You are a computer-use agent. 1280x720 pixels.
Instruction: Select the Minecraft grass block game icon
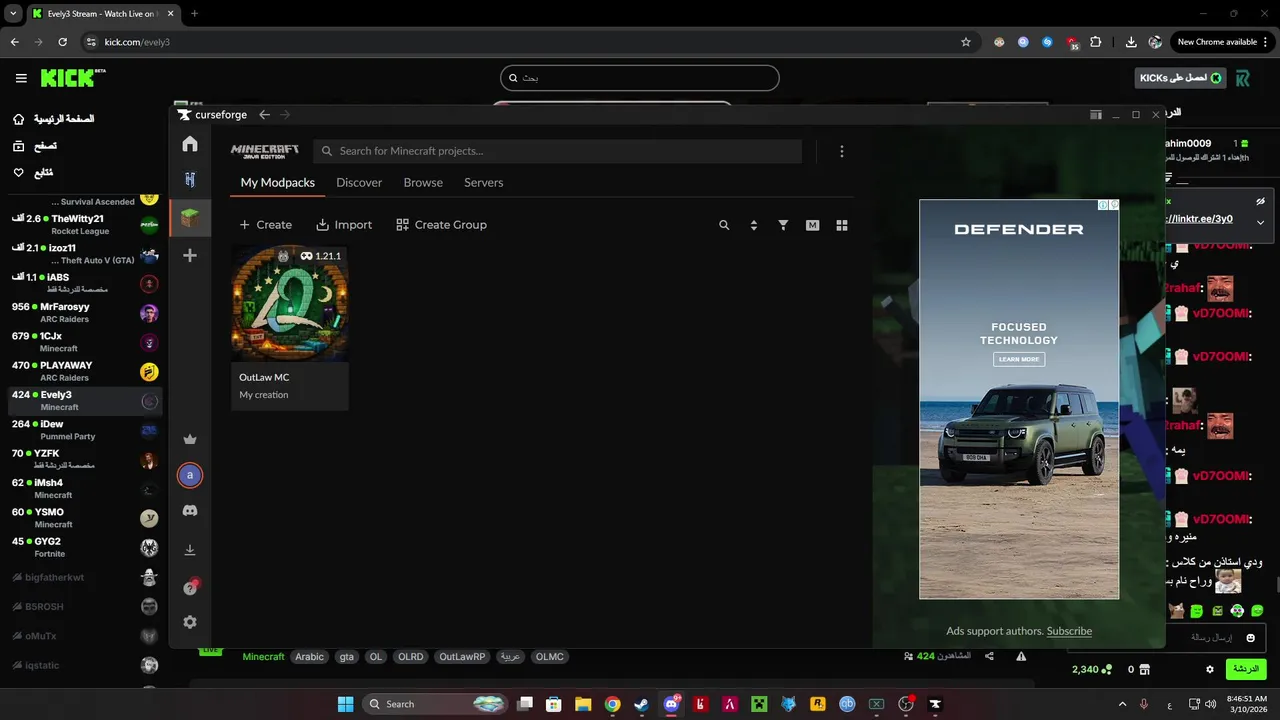pos(190,217)
